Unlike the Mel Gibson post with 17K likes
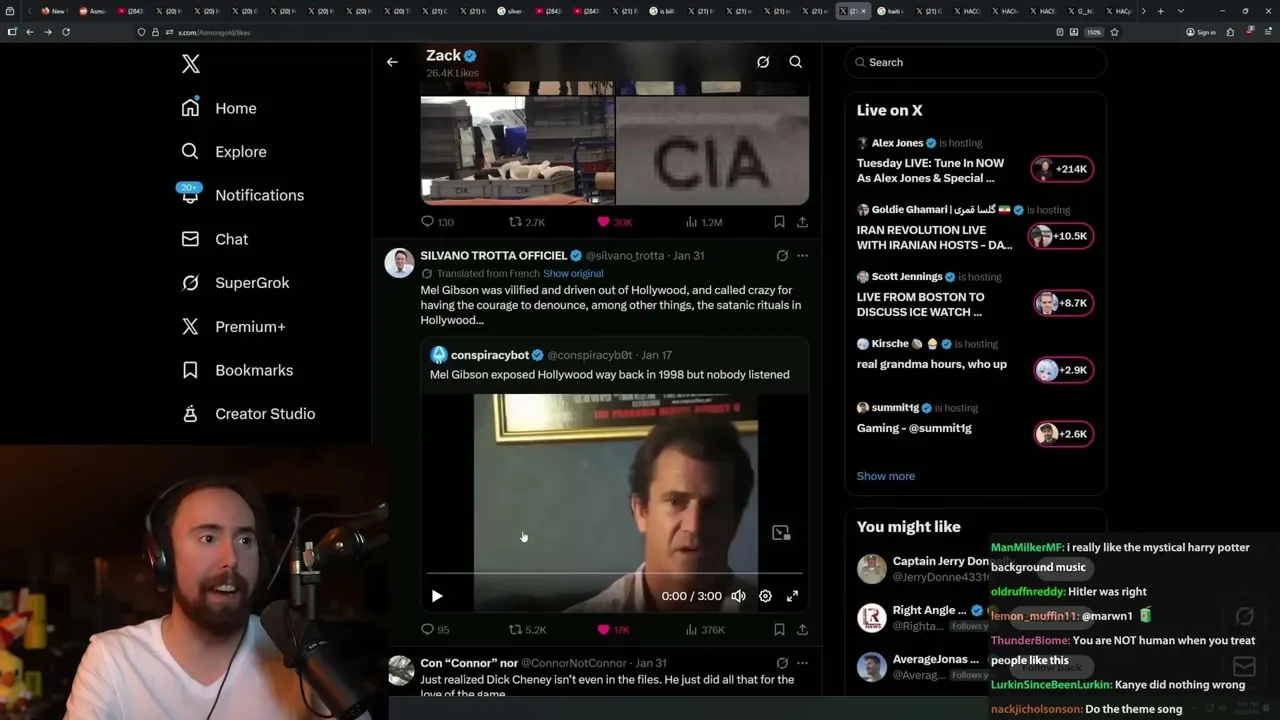The height and width of the screenshot is (720, 1280). (613, 630)
